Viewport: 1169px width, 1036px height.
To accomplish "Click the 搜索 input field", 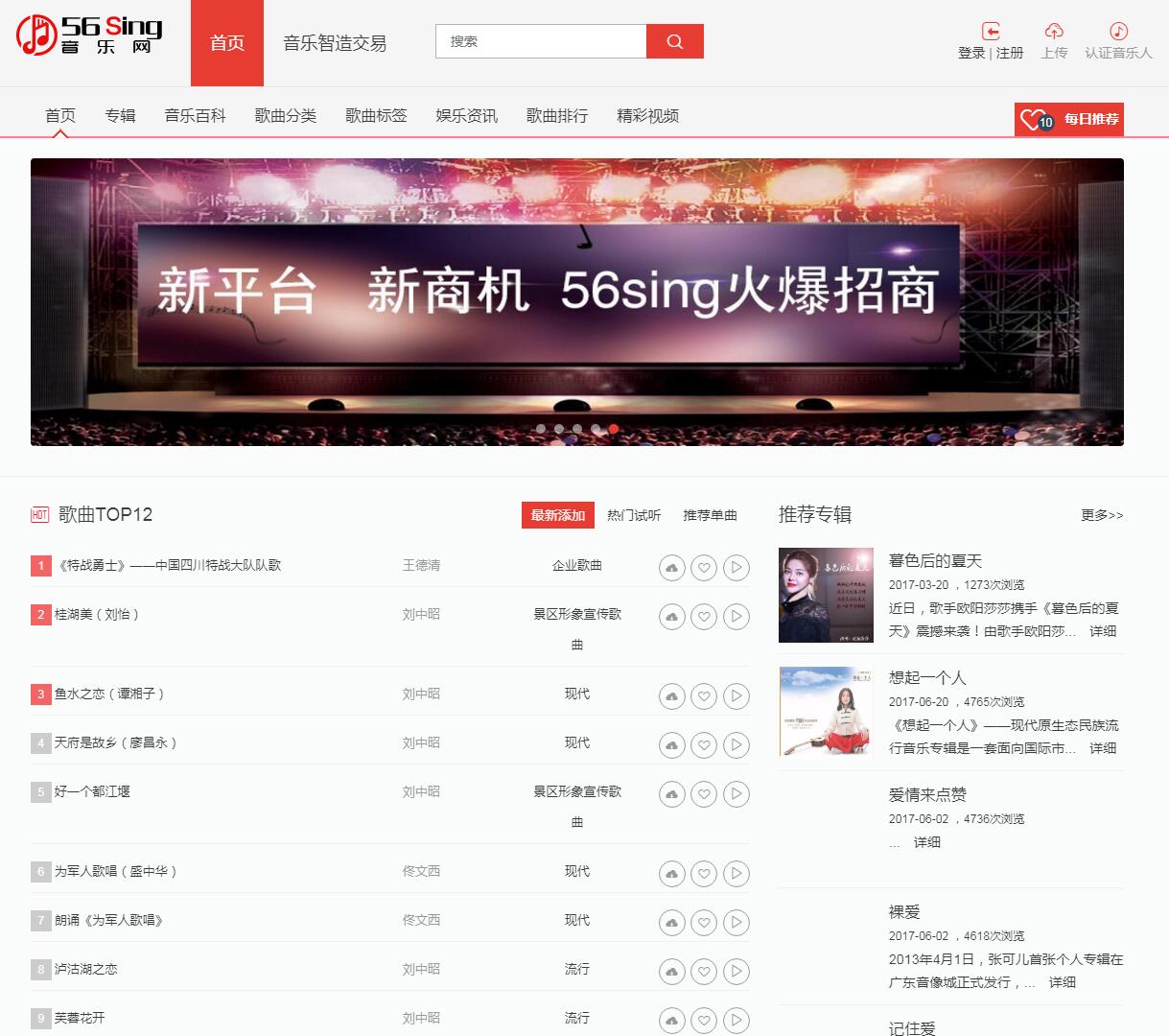I will point(541,41).
